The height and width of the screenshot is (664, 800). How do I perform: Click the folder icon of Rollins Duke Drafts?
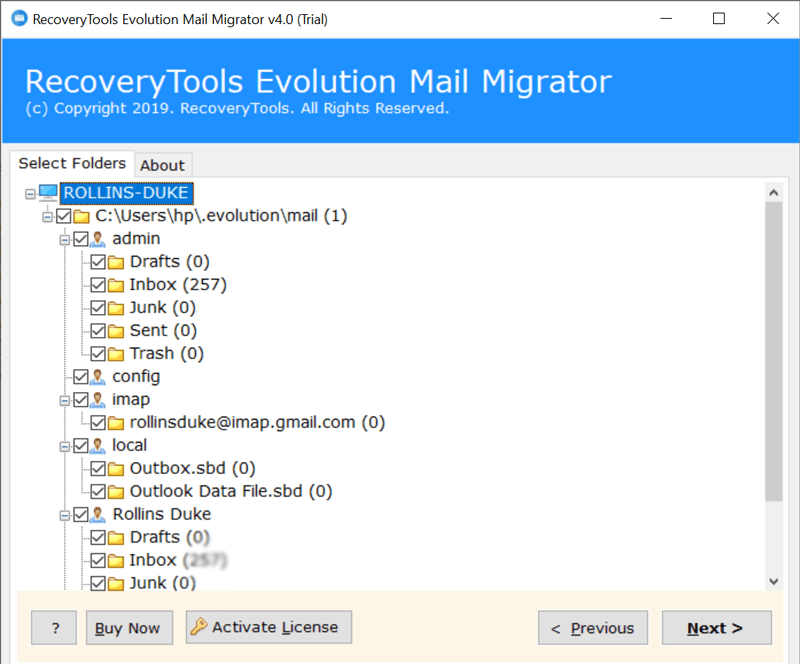pyautogui.click(x=116, y=538)
